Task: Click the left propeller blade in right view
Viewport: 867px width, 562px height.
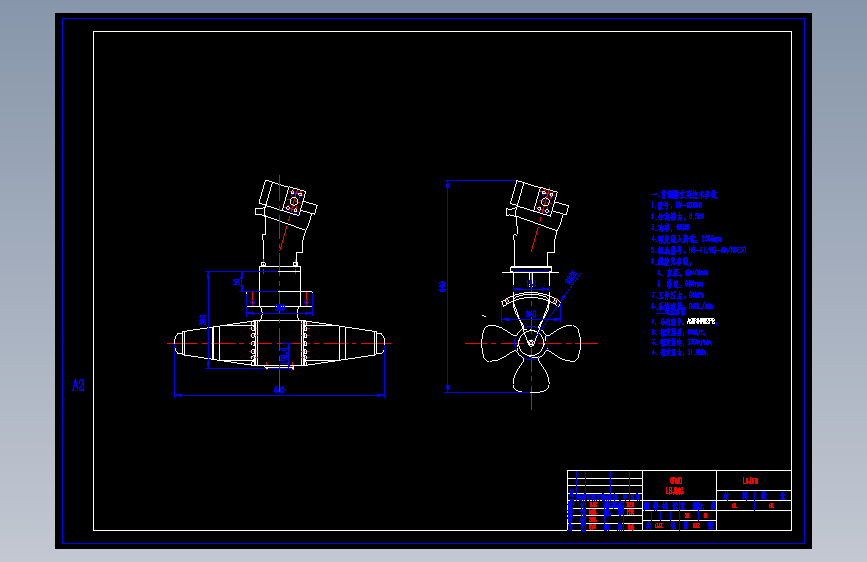Action: [500, 344]
